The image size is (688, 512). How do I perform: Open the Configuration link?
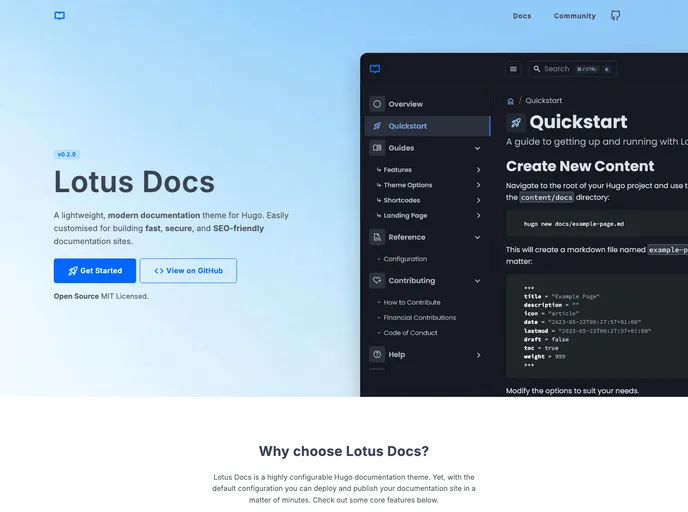click(405, 259)
